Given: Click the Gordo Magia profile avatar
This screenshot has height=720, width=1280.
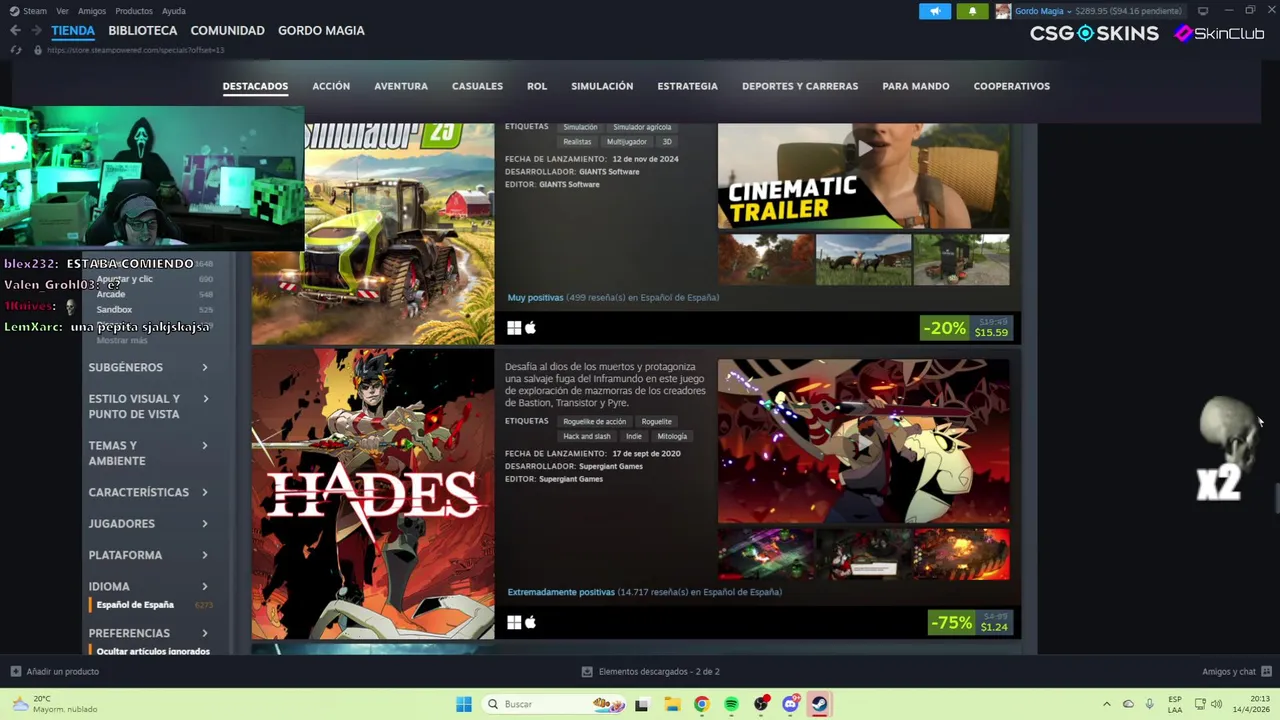Looking at the screenshot, I should [x=1003, y=11].
